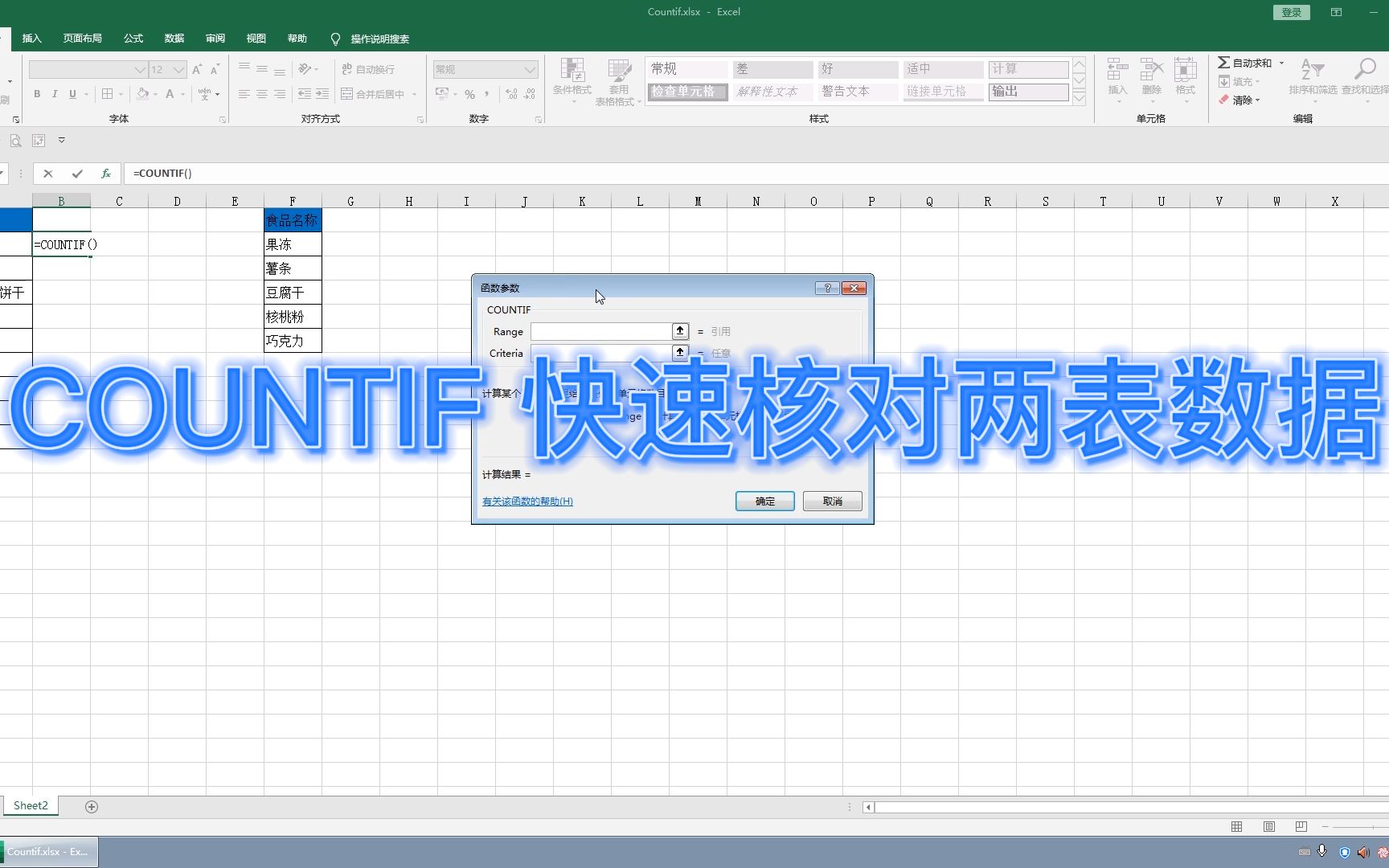Open the 插入 ribbon tab
The width and height of the screenshot is (1389, 868).
pos(31,39)
